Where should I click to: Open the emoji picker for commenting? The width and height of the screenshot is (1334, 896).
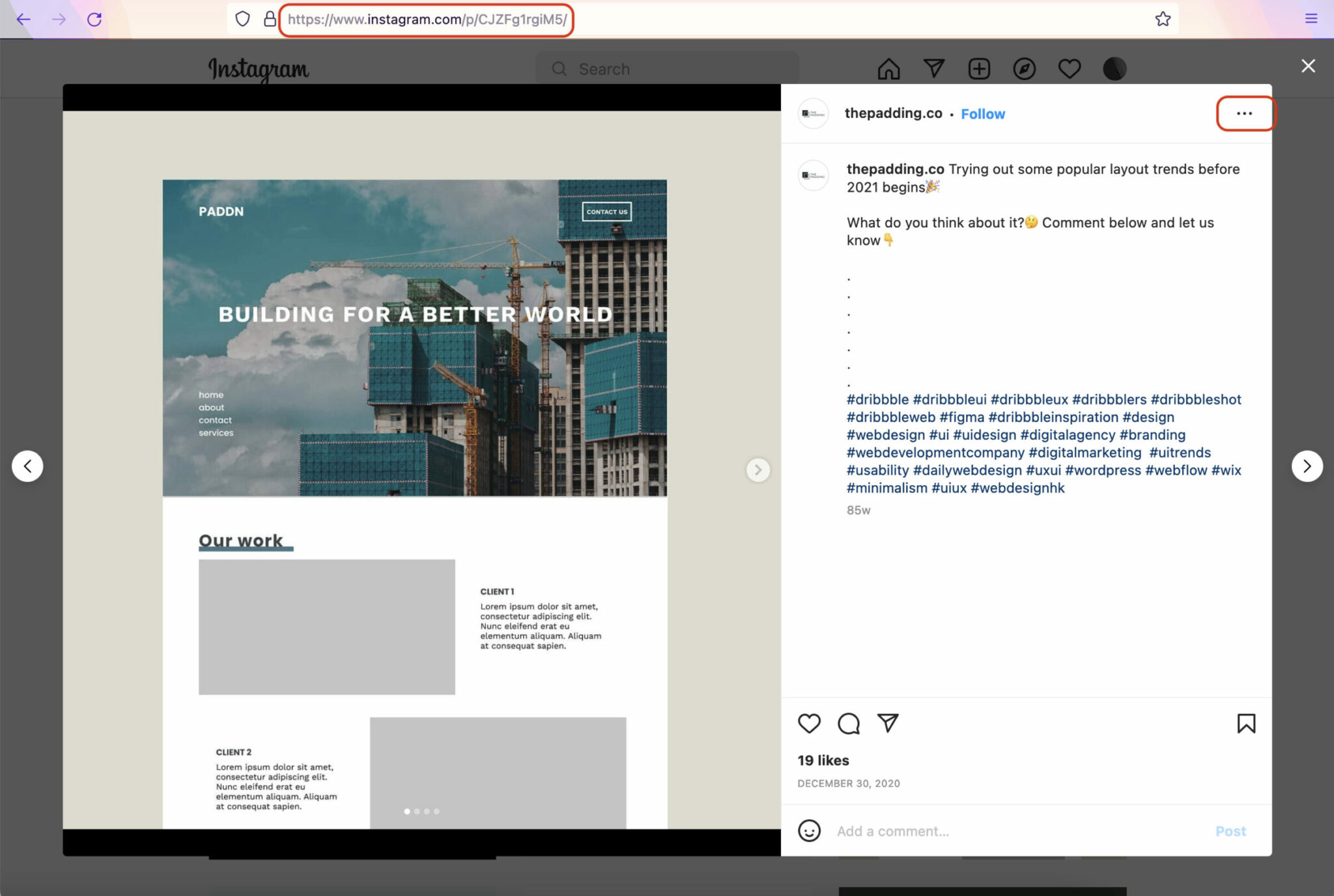click(809, 832)
